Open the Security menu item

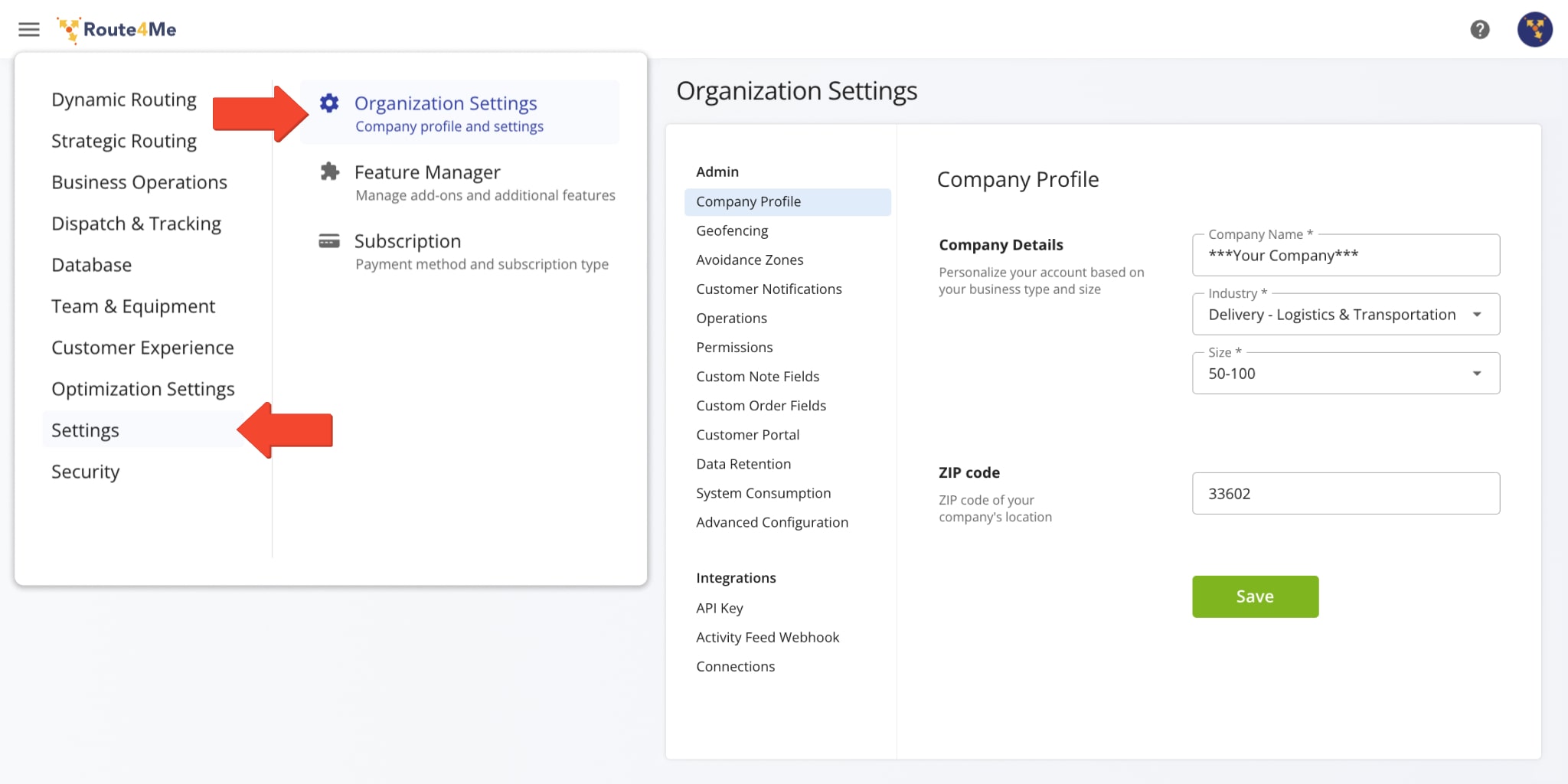85,472
